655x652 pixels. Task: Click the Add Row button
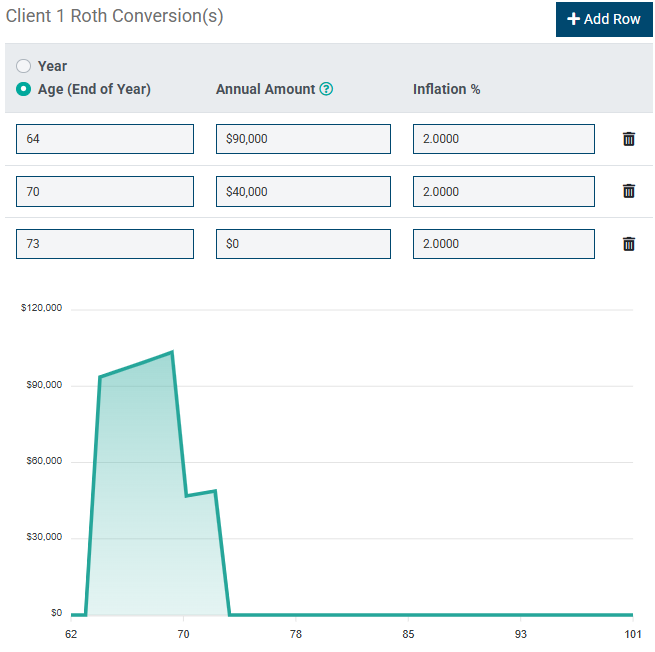pos(604,19)
